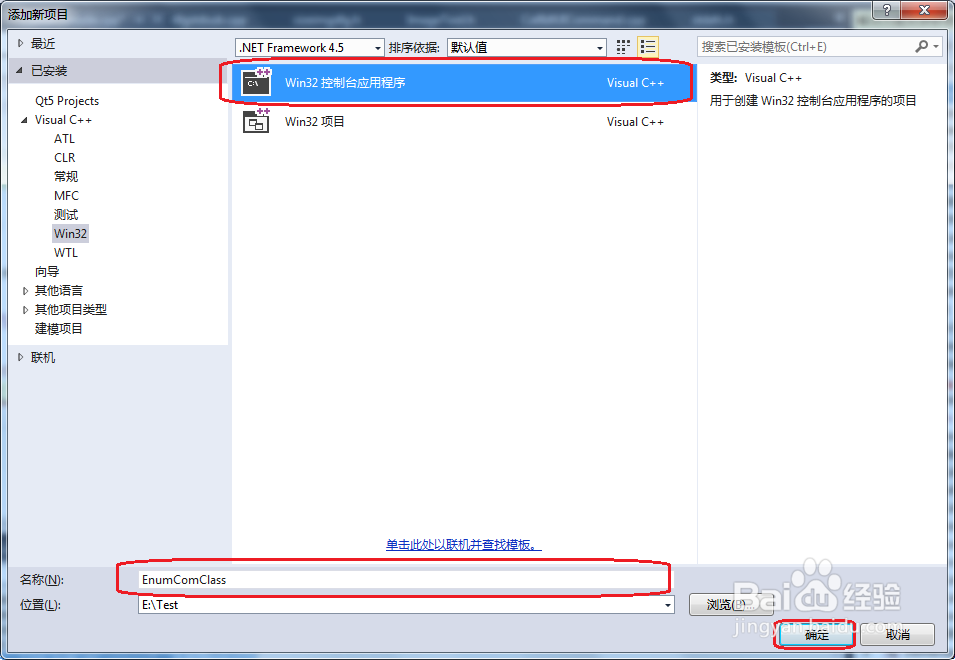The height and width of the screenshot is (660, 955).
Task: Select the MFC category
Action: click(x=66, y=195)
